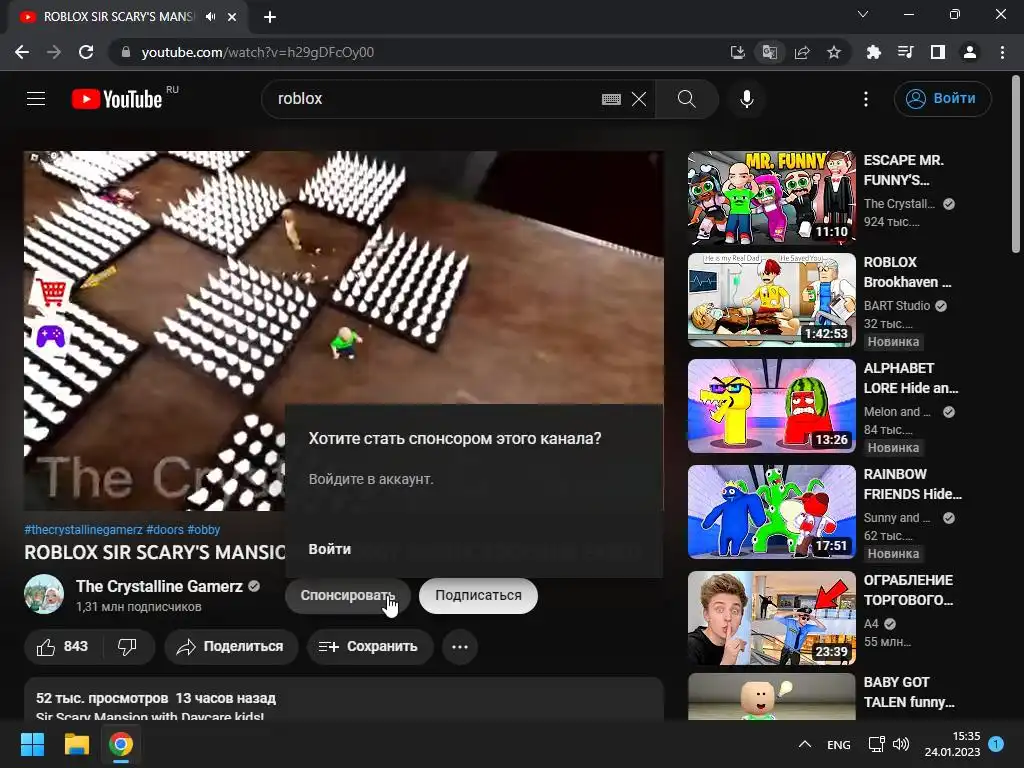Like the video with thumbs up

pos(63,647)
